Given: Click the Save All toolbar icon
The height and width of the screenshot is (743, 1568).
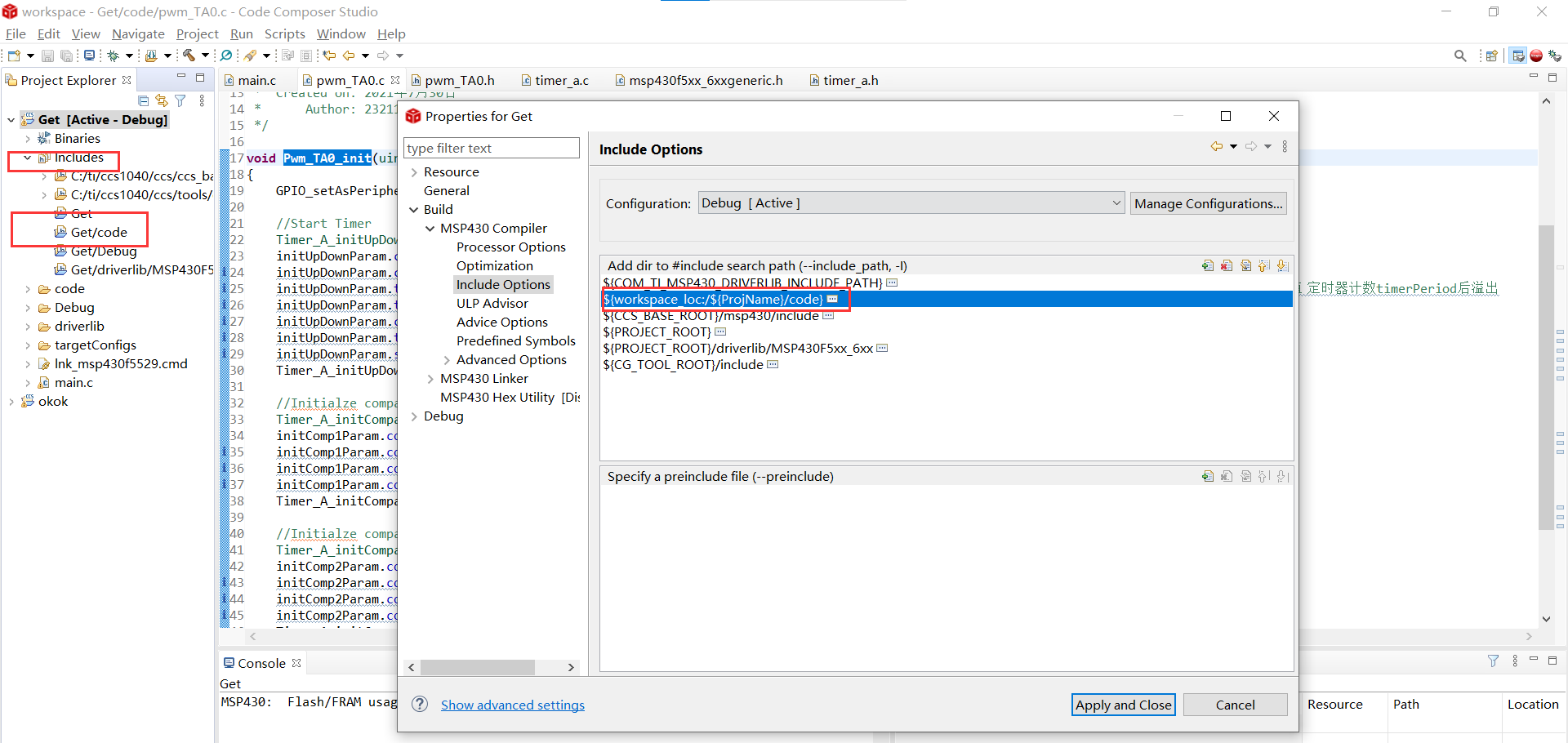Looking at the screenshot, I should [65, 55].
